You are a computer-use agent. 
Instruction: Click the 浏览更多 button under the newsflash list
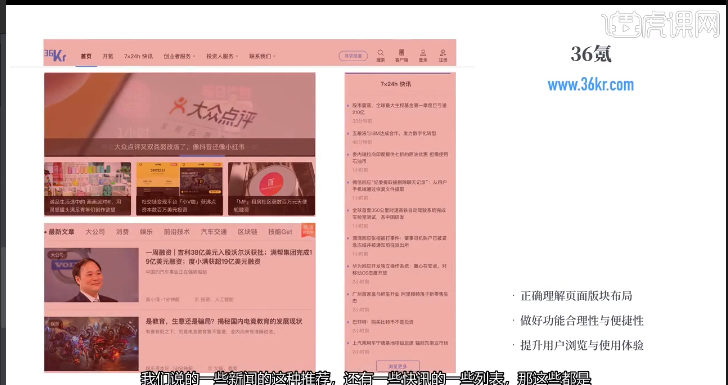click(x=398, y=366)
